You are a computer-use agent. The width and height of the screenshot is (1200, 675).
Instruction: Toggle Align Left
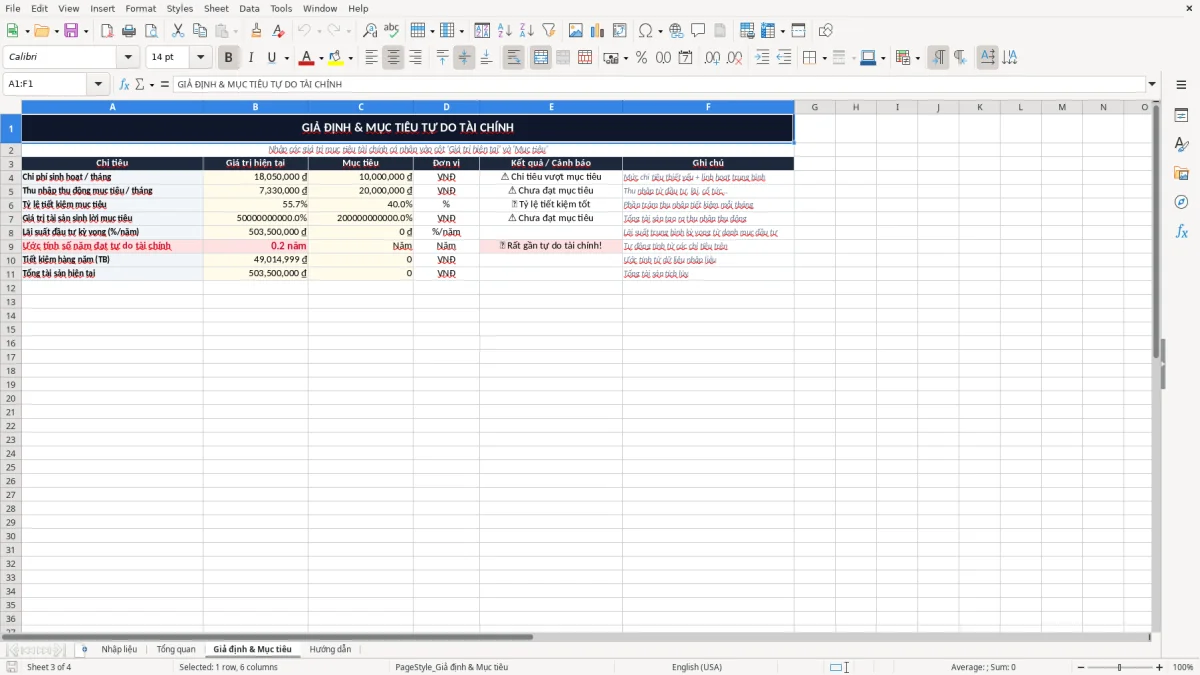(x=371, y=58)
